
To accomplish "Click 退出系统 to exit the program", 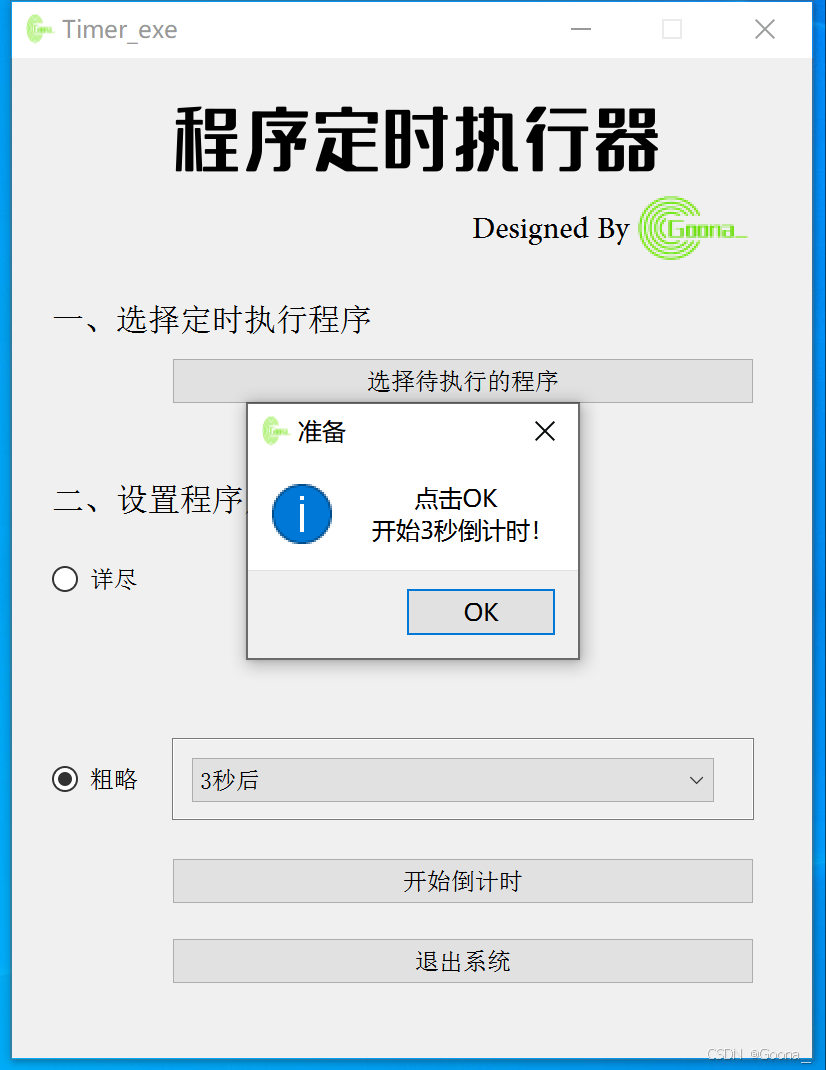I will click(x=463, y=961).
